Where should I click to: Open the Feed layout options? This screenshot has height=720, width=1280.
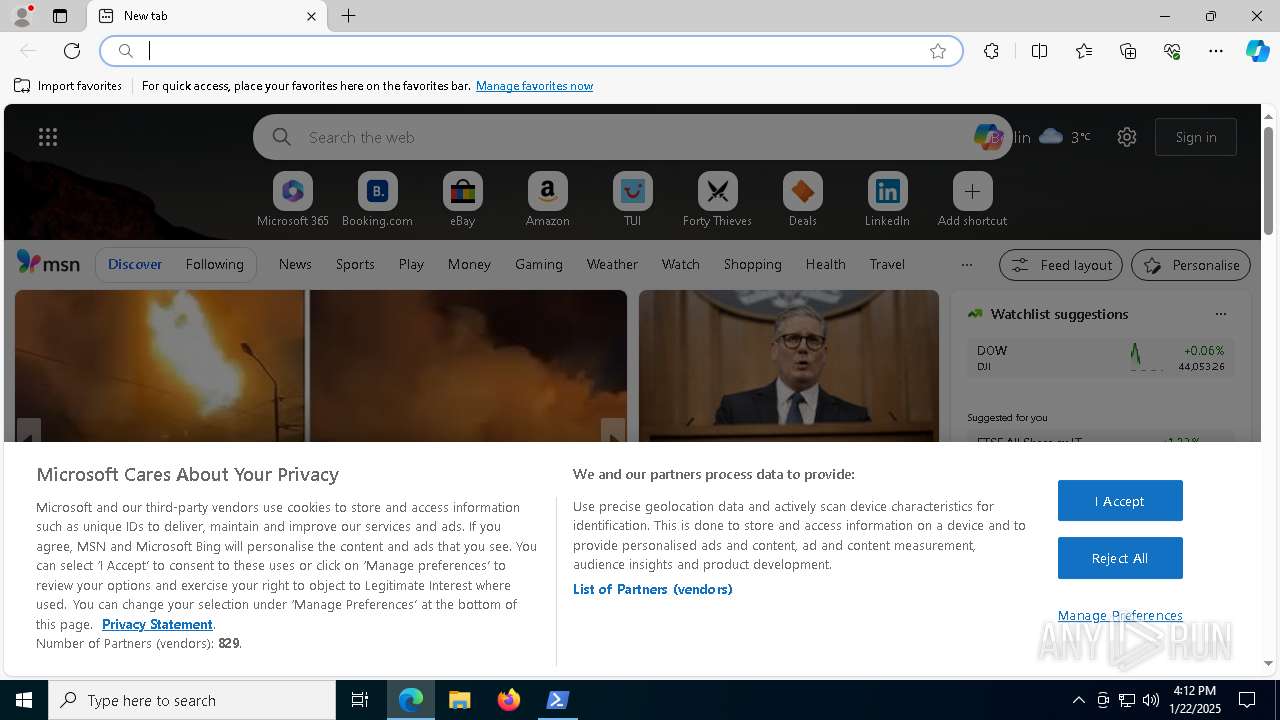point(1061,265)
